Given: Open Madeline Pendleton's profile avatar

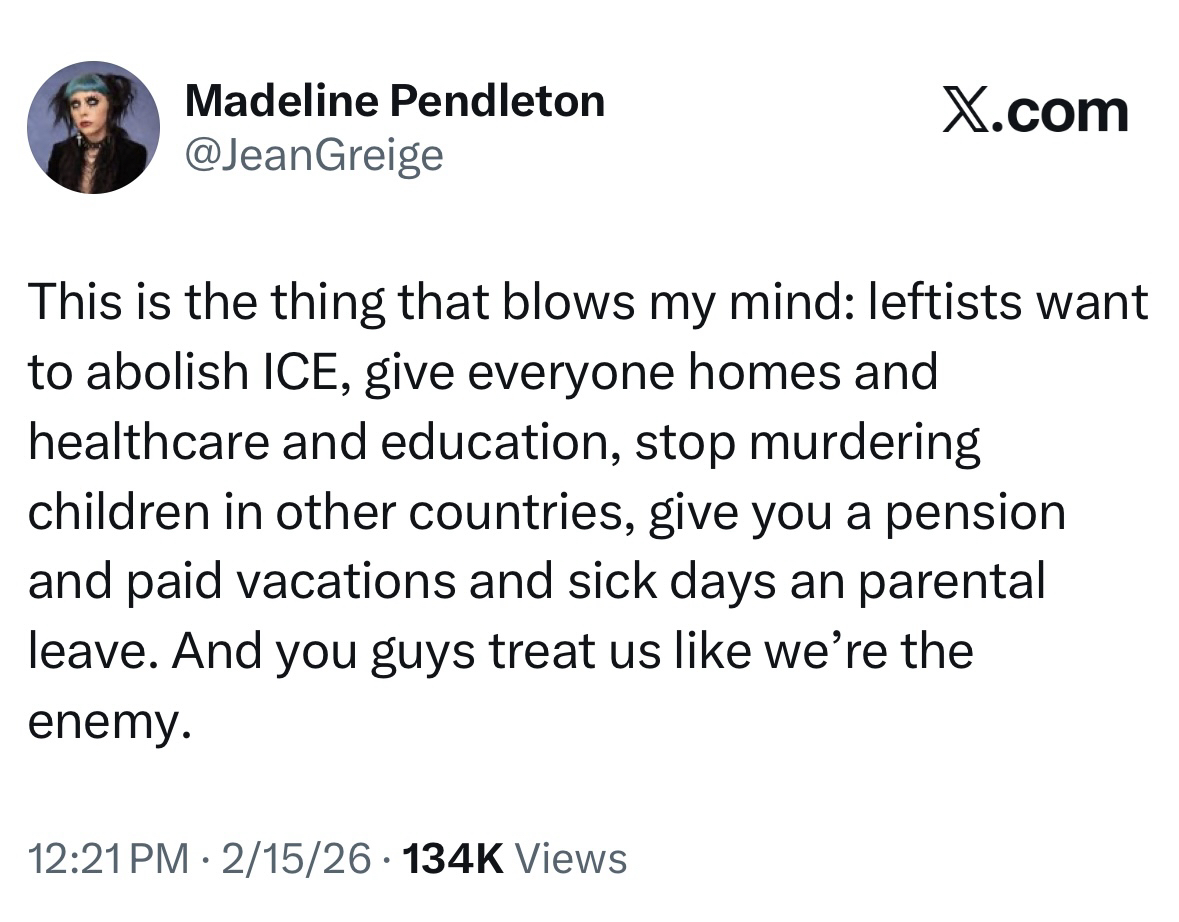Looking at the screenshot, I should coord(92,127).
